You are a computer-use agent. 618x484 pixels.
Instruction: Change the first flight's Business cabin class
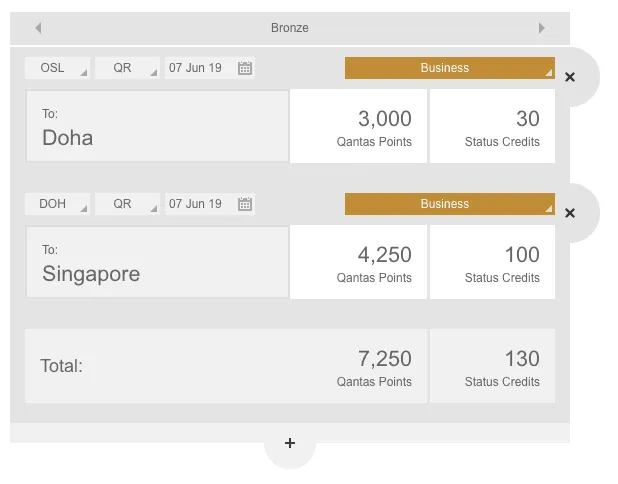click(x=450, y=68)
